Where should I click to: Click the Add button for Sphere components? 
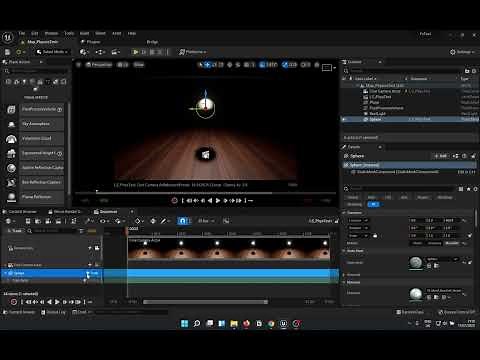tap(441, 156)
